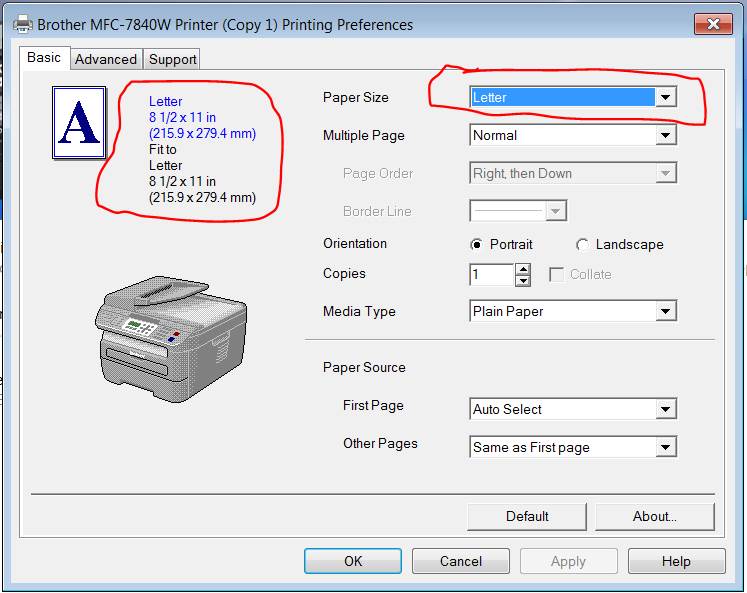Increase copies with the up spinner arrow
747x593 pixels.
pyautogui.click(x=522, y=268)
